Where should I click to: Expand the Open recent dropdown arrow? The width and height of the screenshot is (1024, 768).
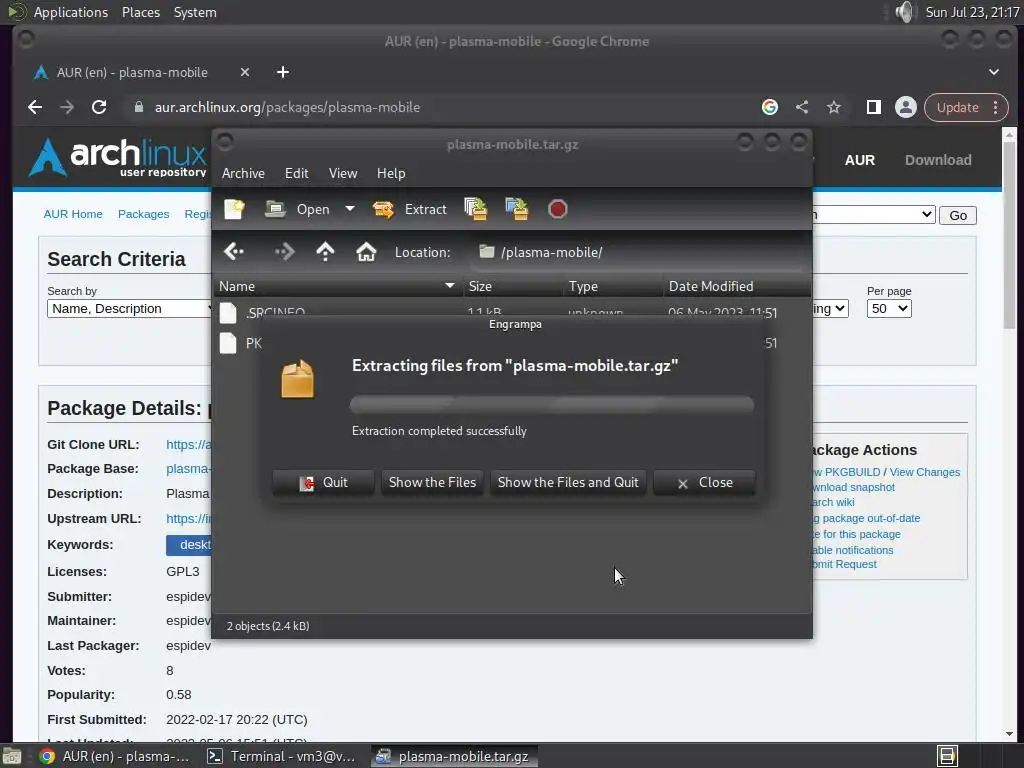coord(350,209)
